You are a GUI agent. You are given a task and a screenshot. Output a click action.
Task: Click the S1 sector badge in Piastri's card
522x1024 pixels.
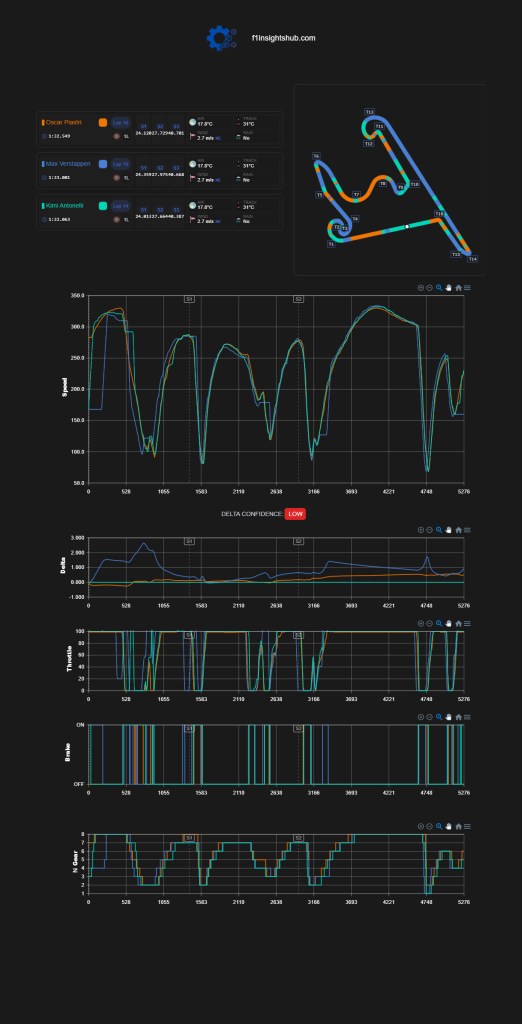144,126
